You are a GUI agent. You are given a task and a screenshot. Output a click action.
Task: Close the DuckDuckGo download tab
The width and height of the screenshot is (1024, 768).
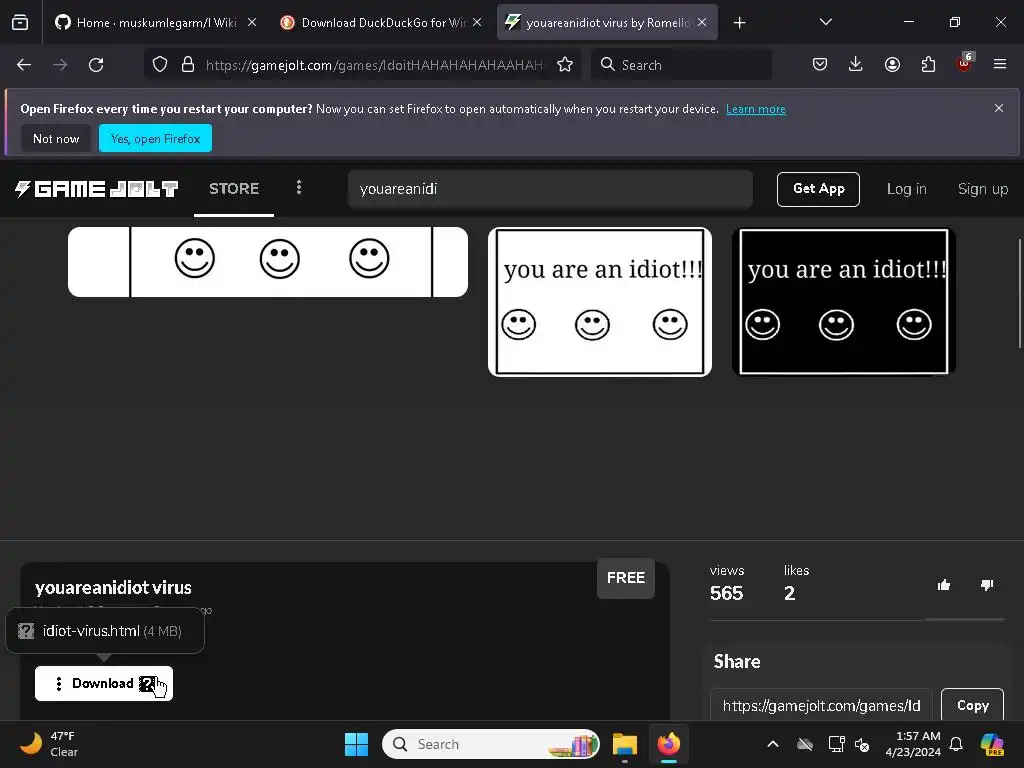click(x=477, y=22)
